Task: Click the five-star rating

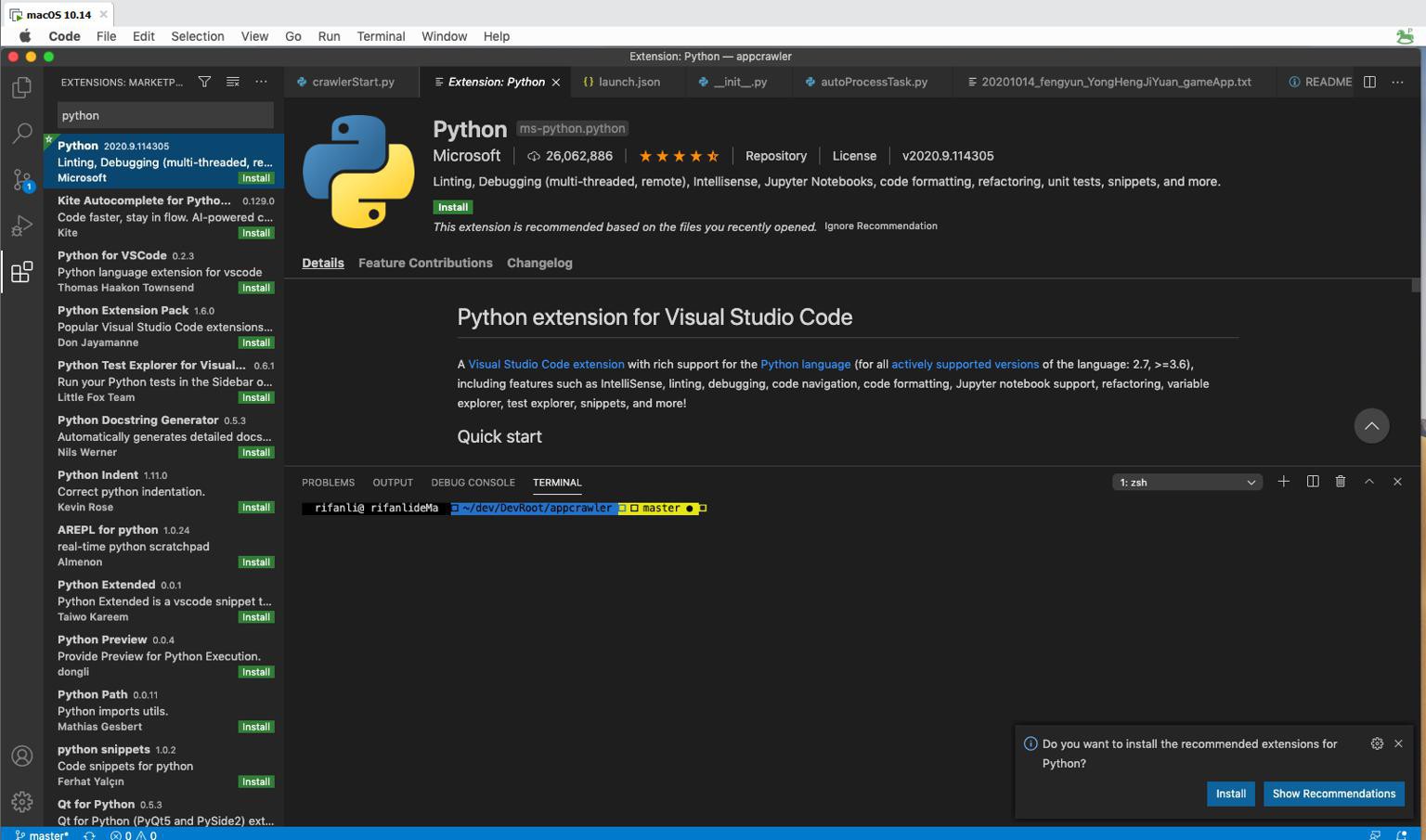Action: tap(679, 156)
